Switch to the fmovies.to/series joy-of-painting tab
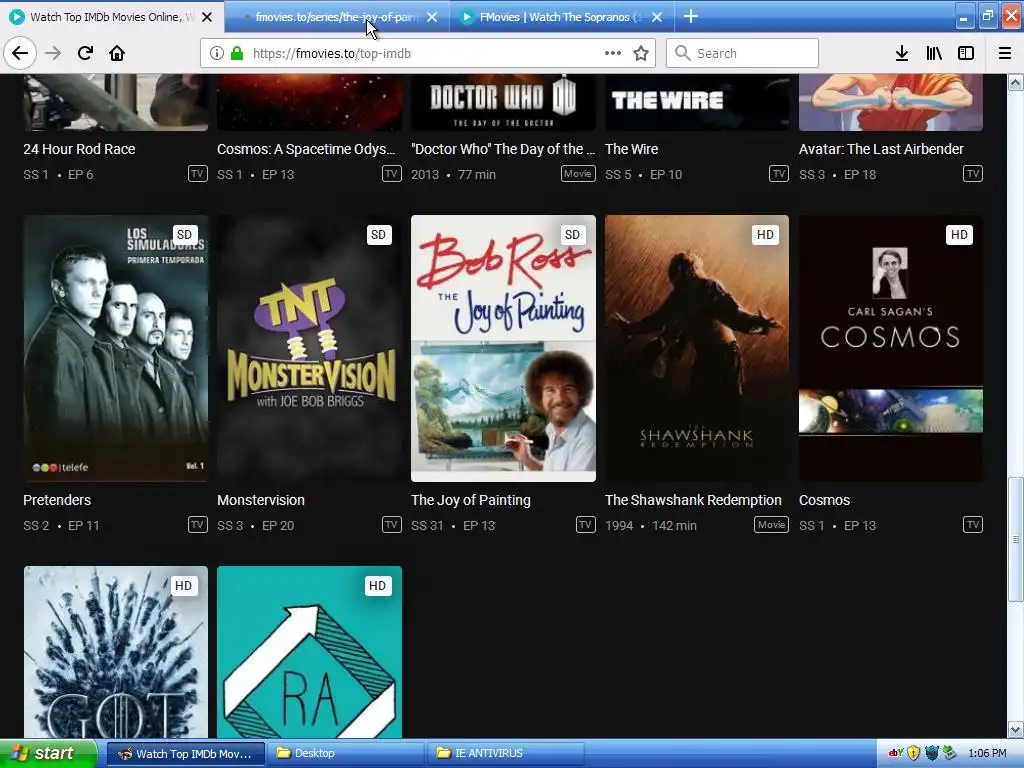 (336, 17)
